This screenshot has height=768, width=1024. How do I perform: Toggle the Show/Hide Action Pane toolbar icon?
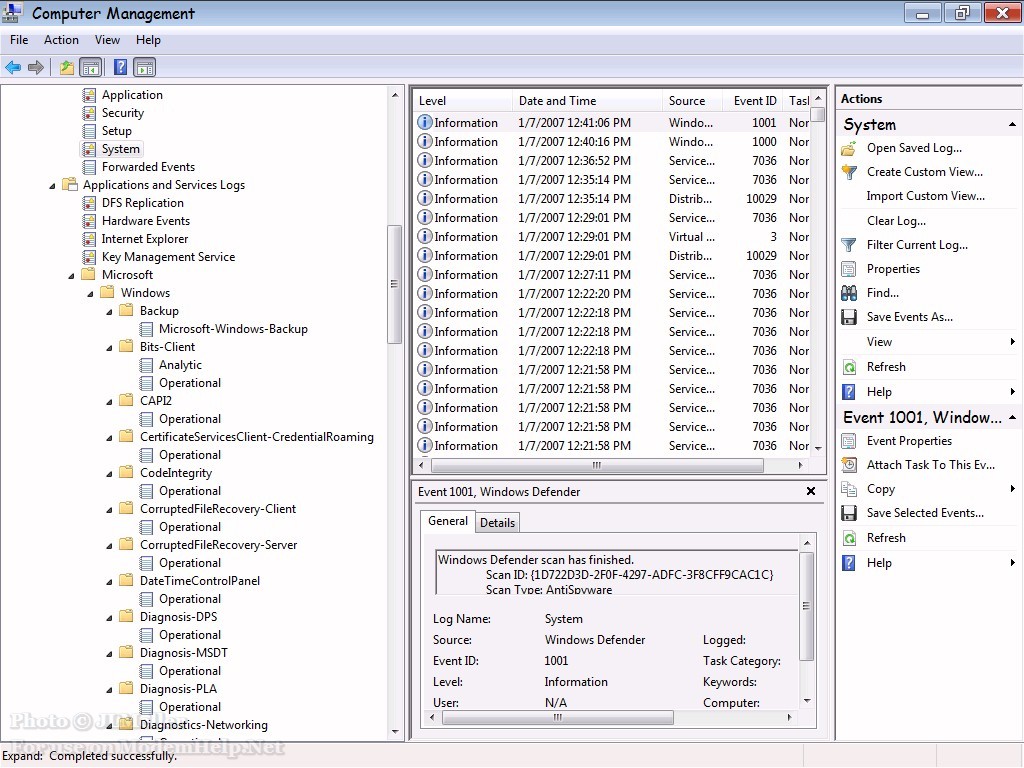(x=144, y=67)
